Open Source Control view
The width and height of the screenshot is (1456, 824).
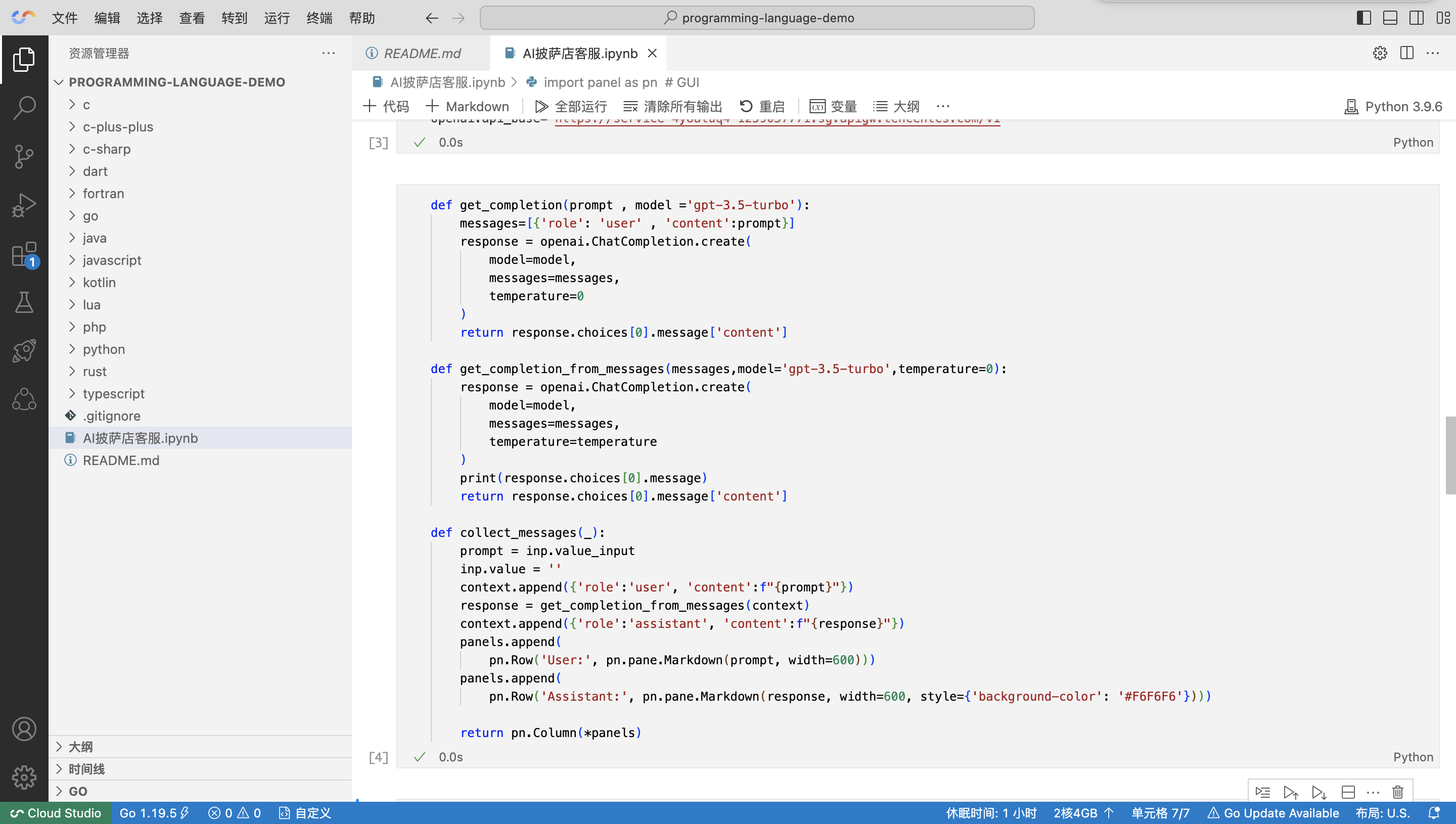pyautogui.click(x=24, y=156)
